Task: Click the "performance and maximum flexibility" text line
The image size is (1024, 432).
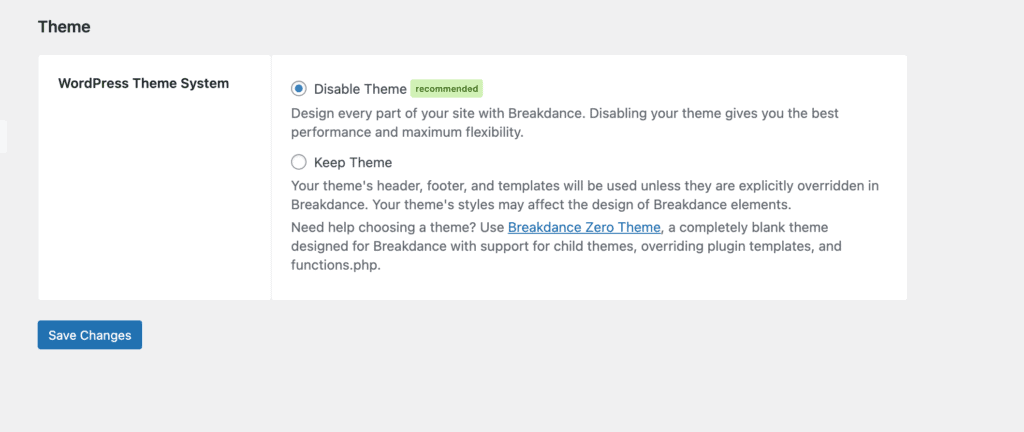Action: click(x=408, y=132)
